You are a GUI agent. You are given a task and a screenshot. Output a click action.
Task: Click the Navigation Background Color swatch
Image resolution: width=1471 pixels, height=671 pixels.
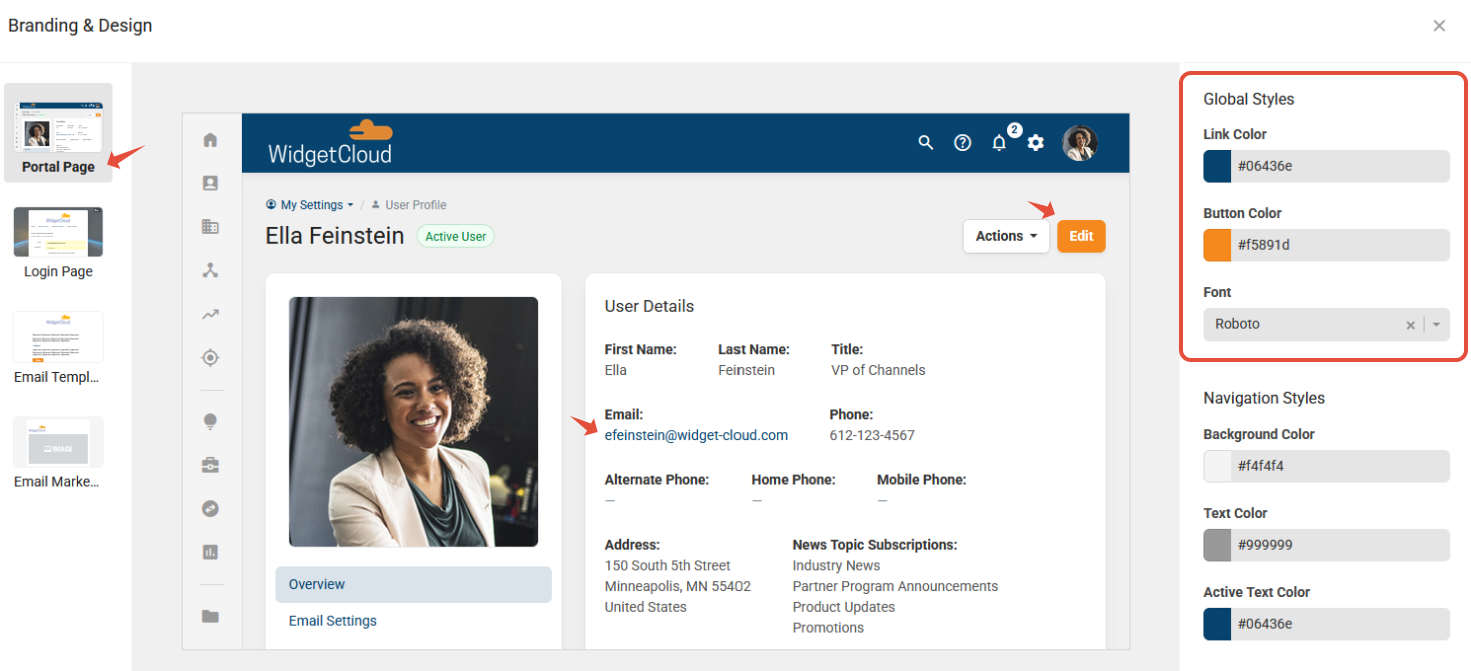tap(1217, 466)
